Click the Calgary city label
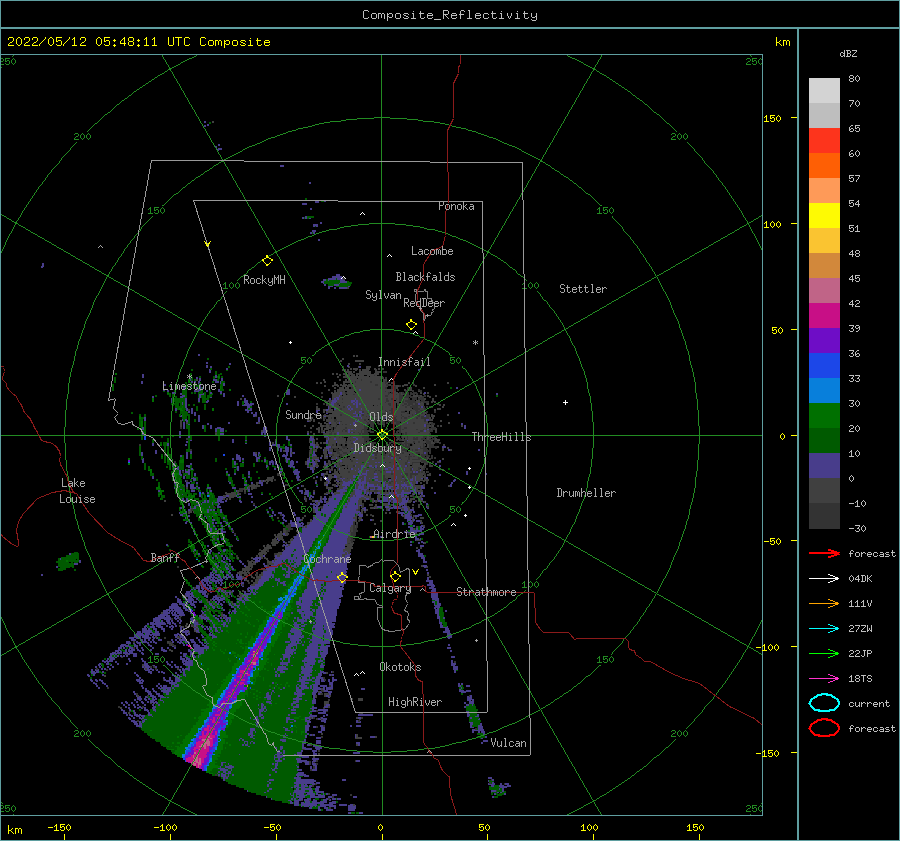 click(x=390, y=588)
